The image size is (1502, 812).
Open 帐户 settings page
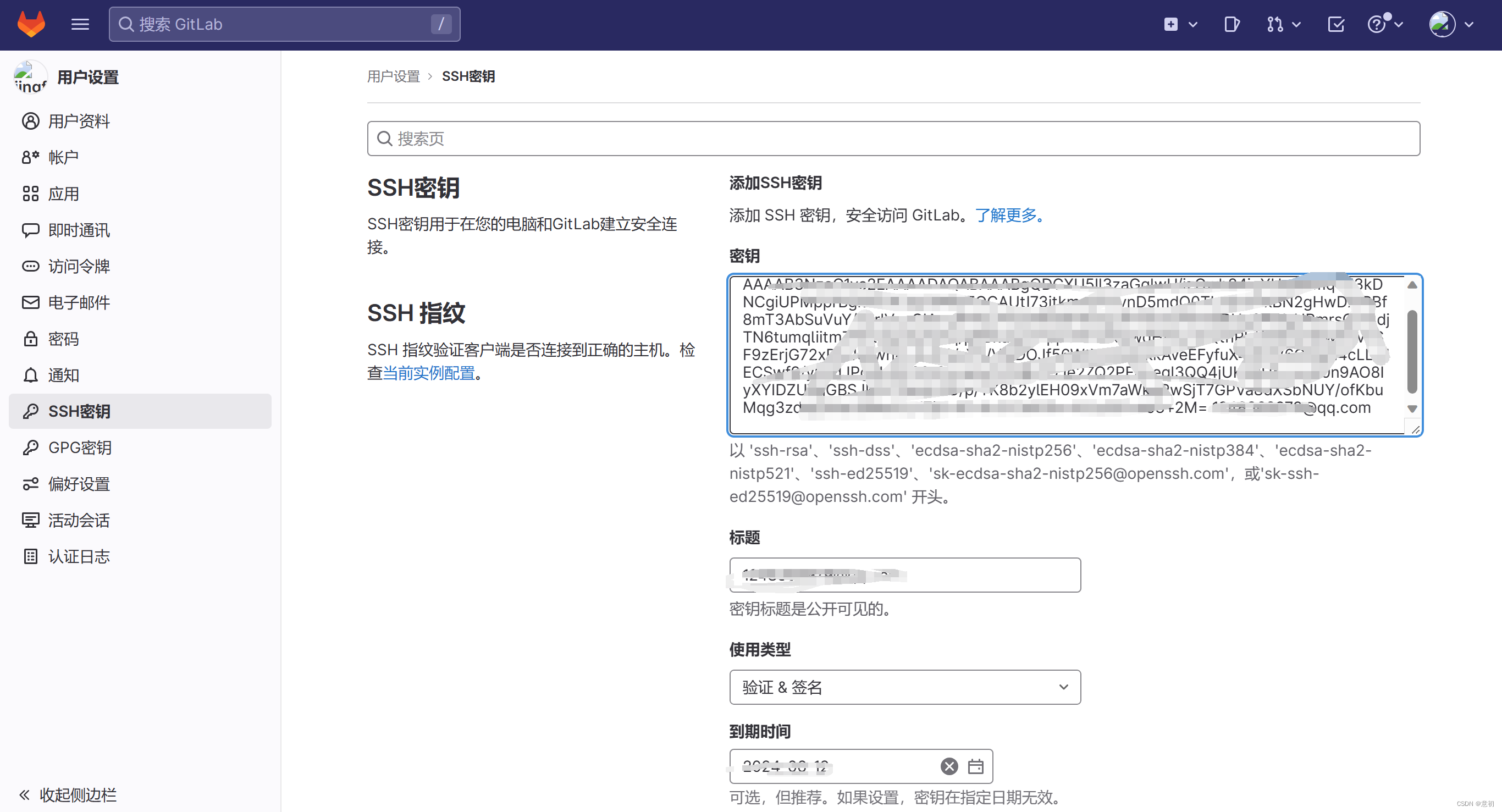140,157
